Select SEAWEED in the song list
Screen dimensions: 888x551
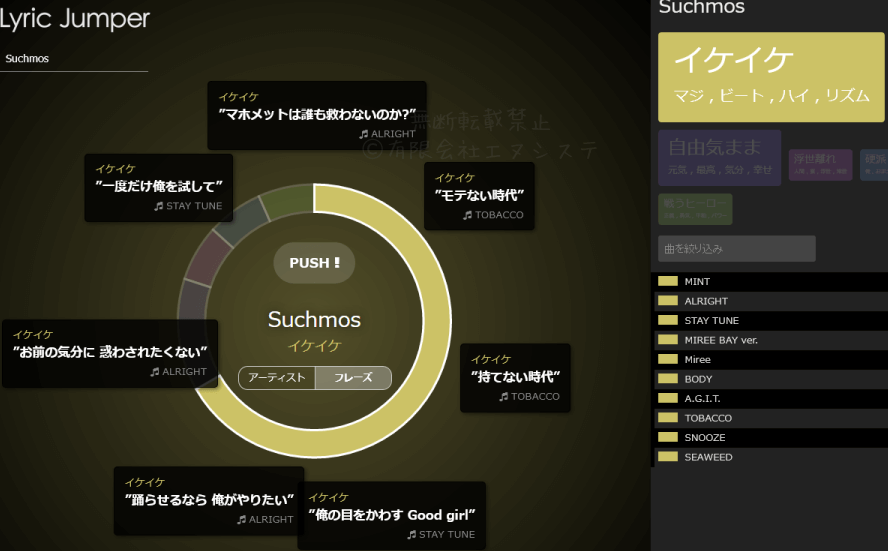(771, 458)
